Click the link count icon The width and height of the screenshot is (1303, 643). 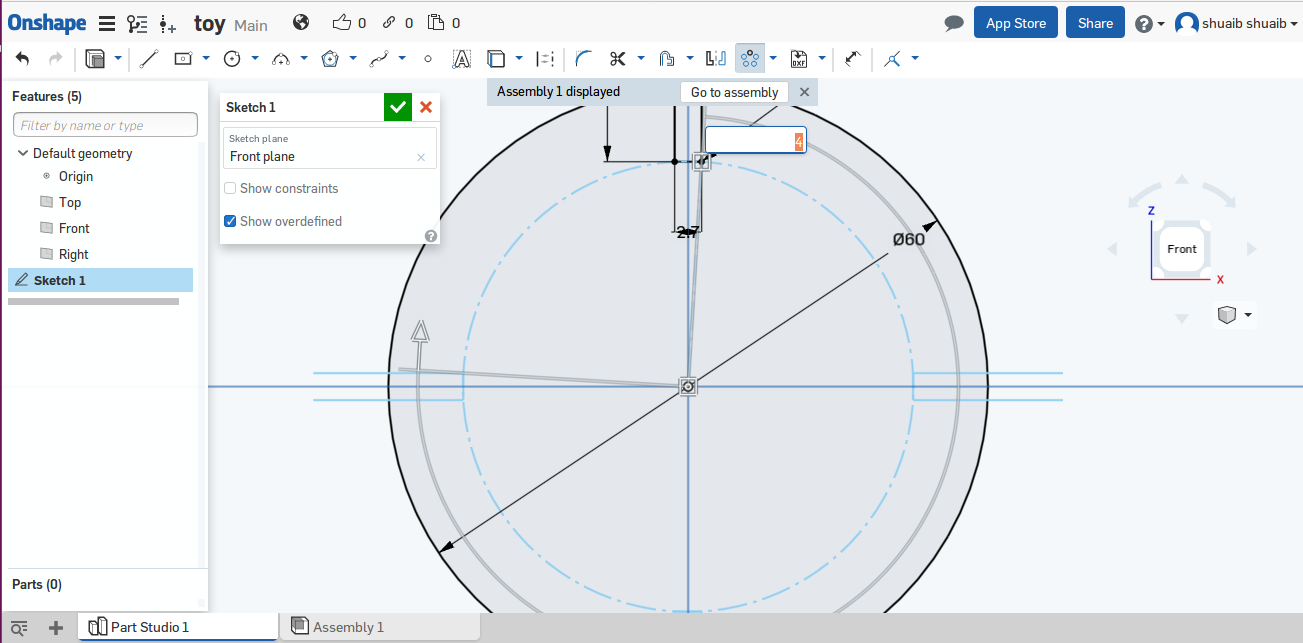pyautogui.click(x=389, y=22)
